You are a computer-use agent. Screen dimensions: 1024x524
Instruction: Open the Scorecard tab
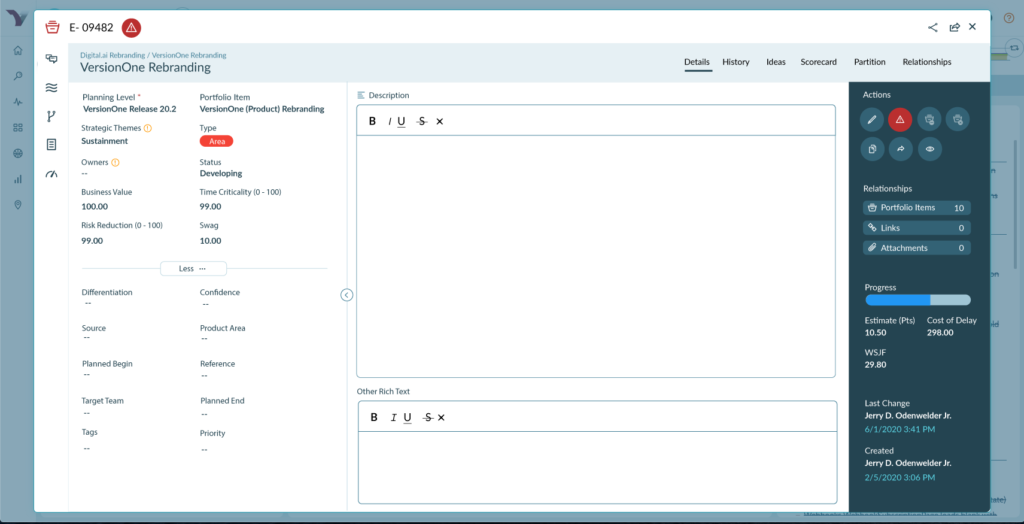coord(819,62)
